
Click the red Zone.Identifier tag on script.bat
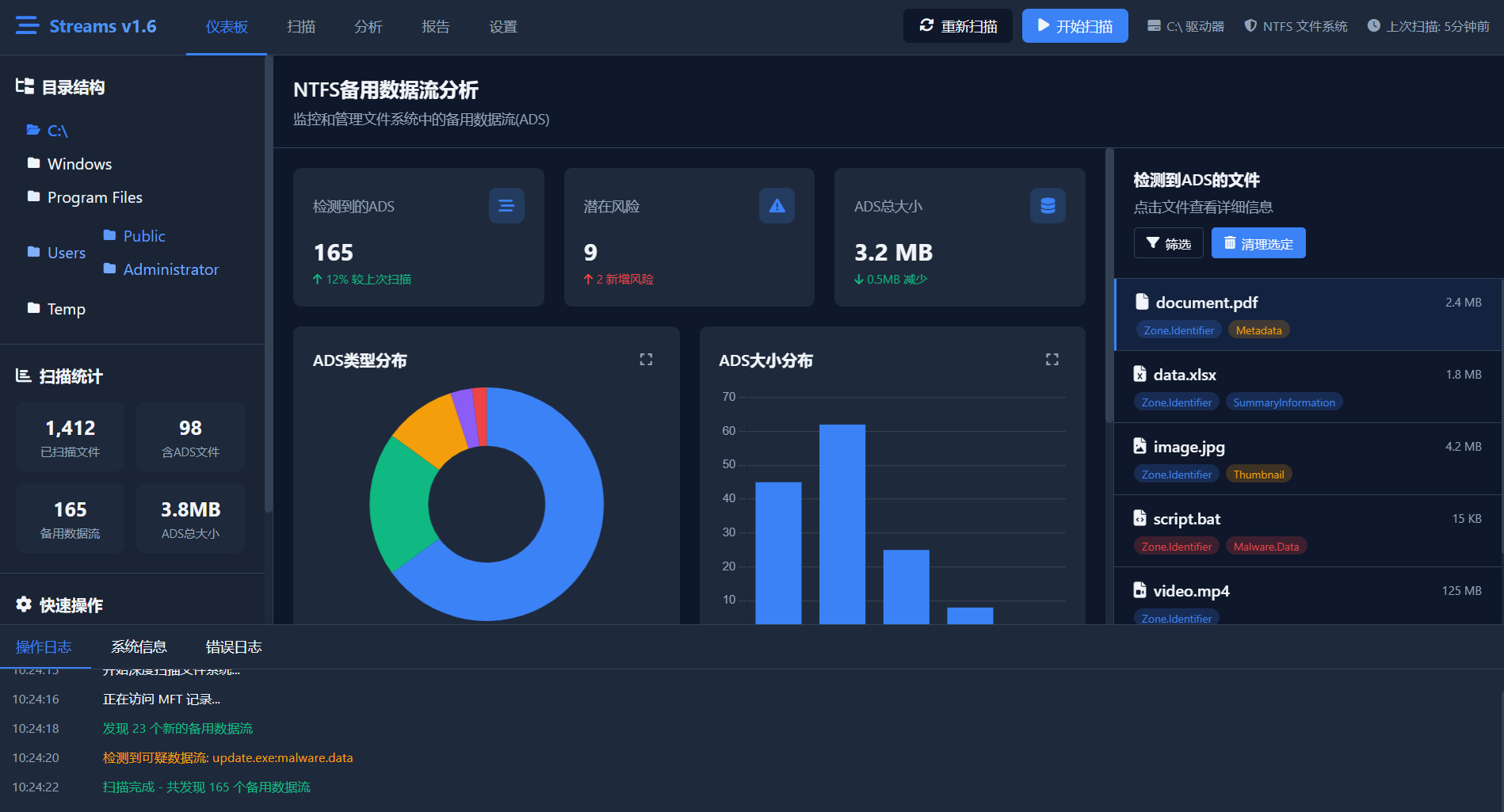click(x=1177, y=547)
